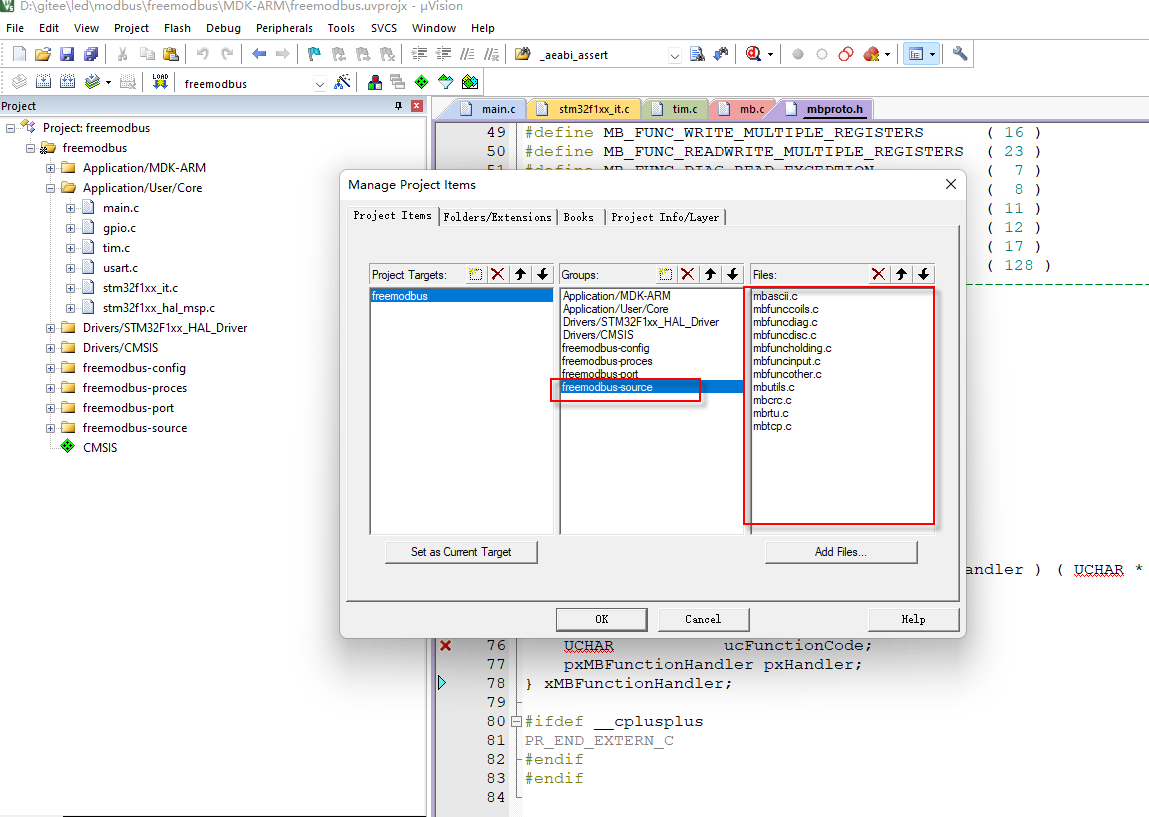1149x817 pixels.
Task: Navigate back to previous location
Action: [259, 54]
